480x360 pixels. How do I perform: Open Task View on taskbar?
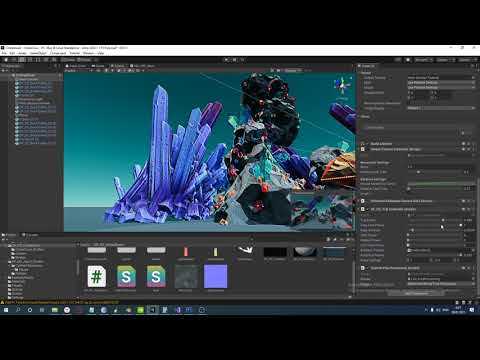(42, 310)
